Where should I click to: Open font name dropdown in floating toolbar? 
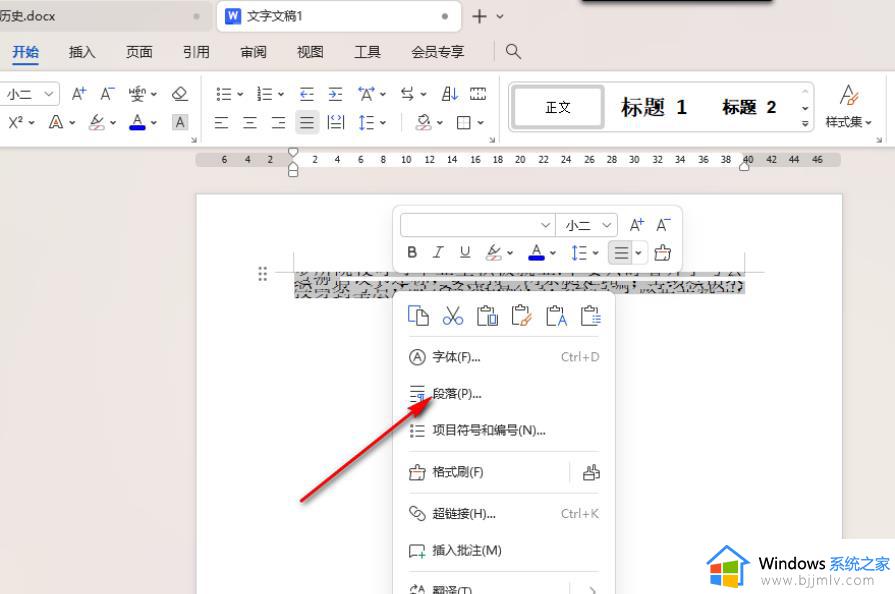(x=545, y=225)
